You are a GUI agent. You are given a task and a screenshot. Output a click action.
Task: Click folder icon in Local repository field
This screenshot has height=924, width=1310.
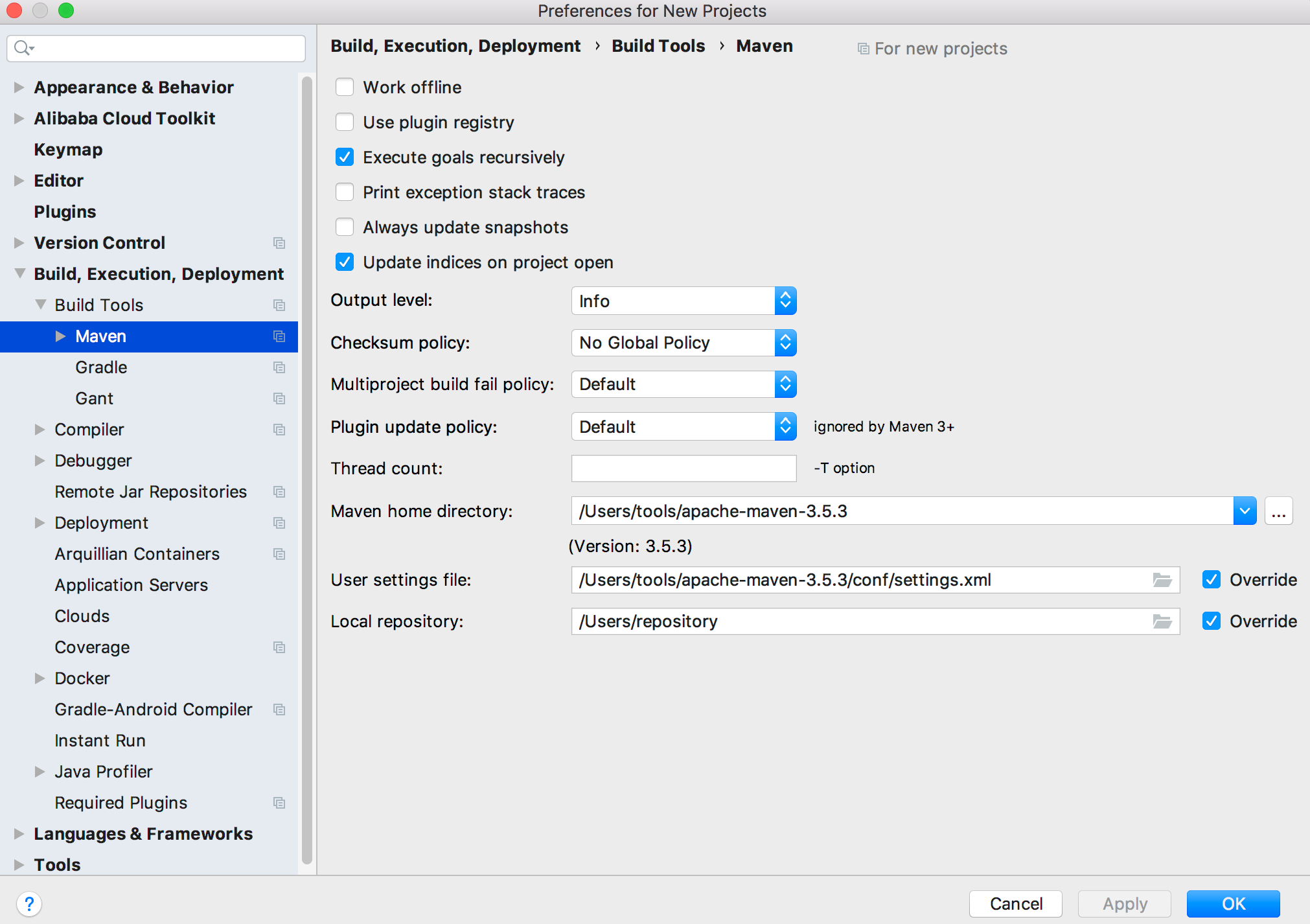click(x=1162, y=621)
